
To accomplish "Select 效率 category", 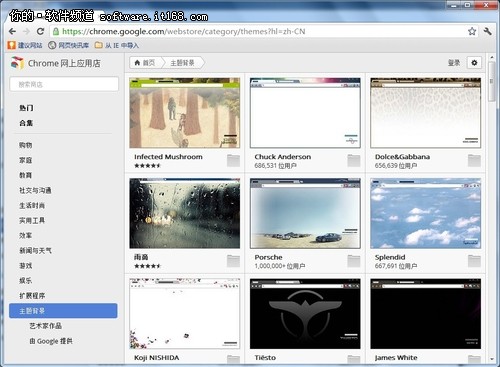I will click(26, 235).
